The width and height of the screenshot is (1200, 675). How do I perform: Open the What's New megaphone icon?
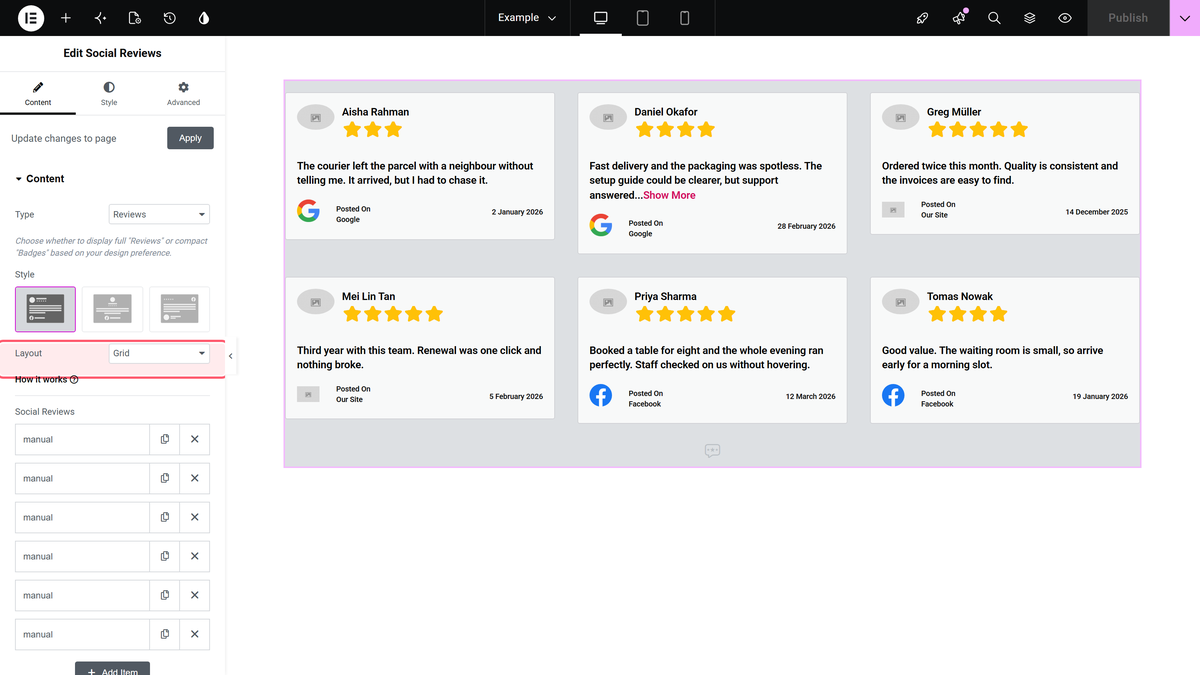pyautogui.click(x=959, y=18)
